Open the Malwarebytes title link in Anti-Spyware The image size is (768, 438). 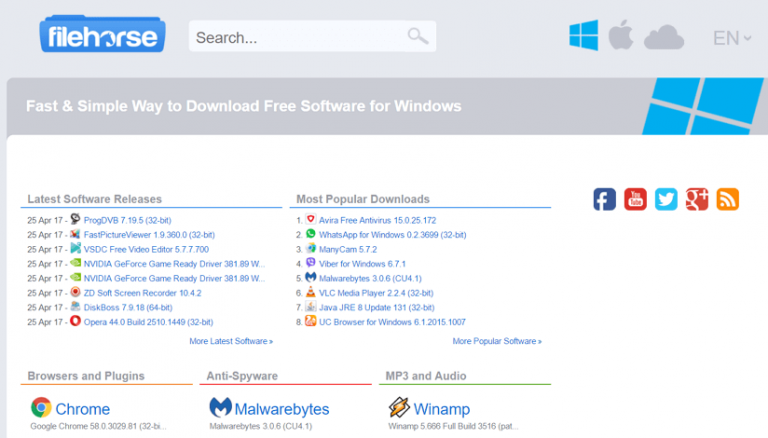point(282,409)
